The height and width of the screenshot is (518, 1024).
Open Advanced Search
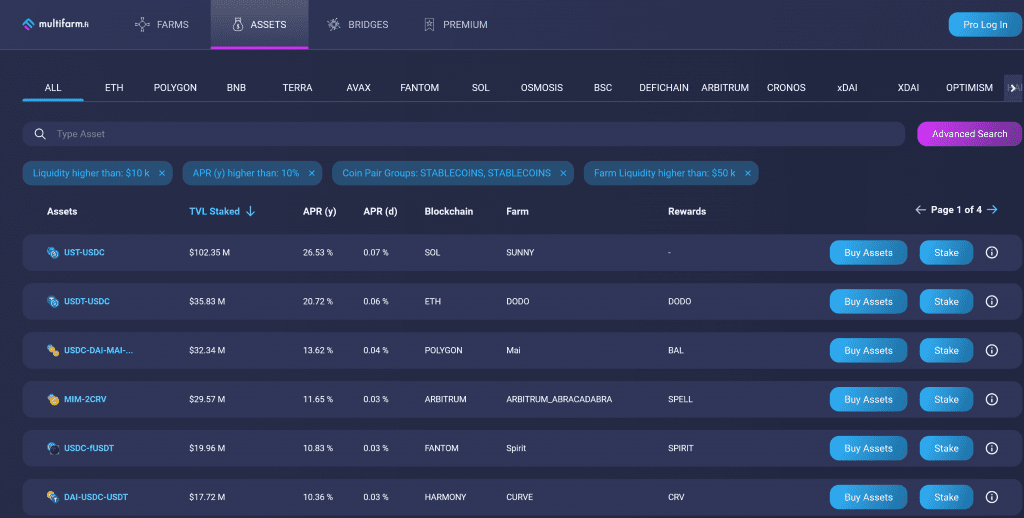(x=969, y=134)
